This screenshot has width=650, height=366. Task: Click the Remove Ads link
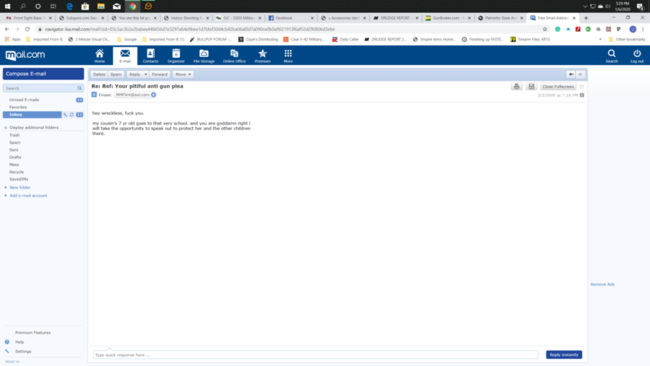[x=602, y=284]
